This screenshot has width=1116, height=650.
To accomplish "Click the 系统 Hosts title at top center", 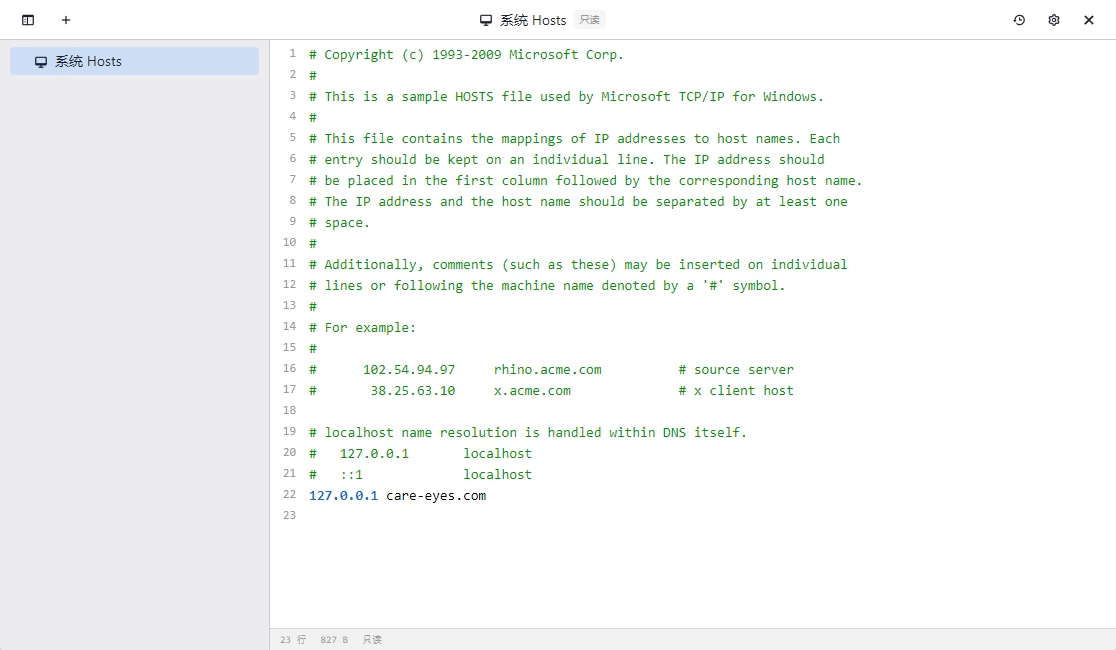I will [x=533, y=20].
